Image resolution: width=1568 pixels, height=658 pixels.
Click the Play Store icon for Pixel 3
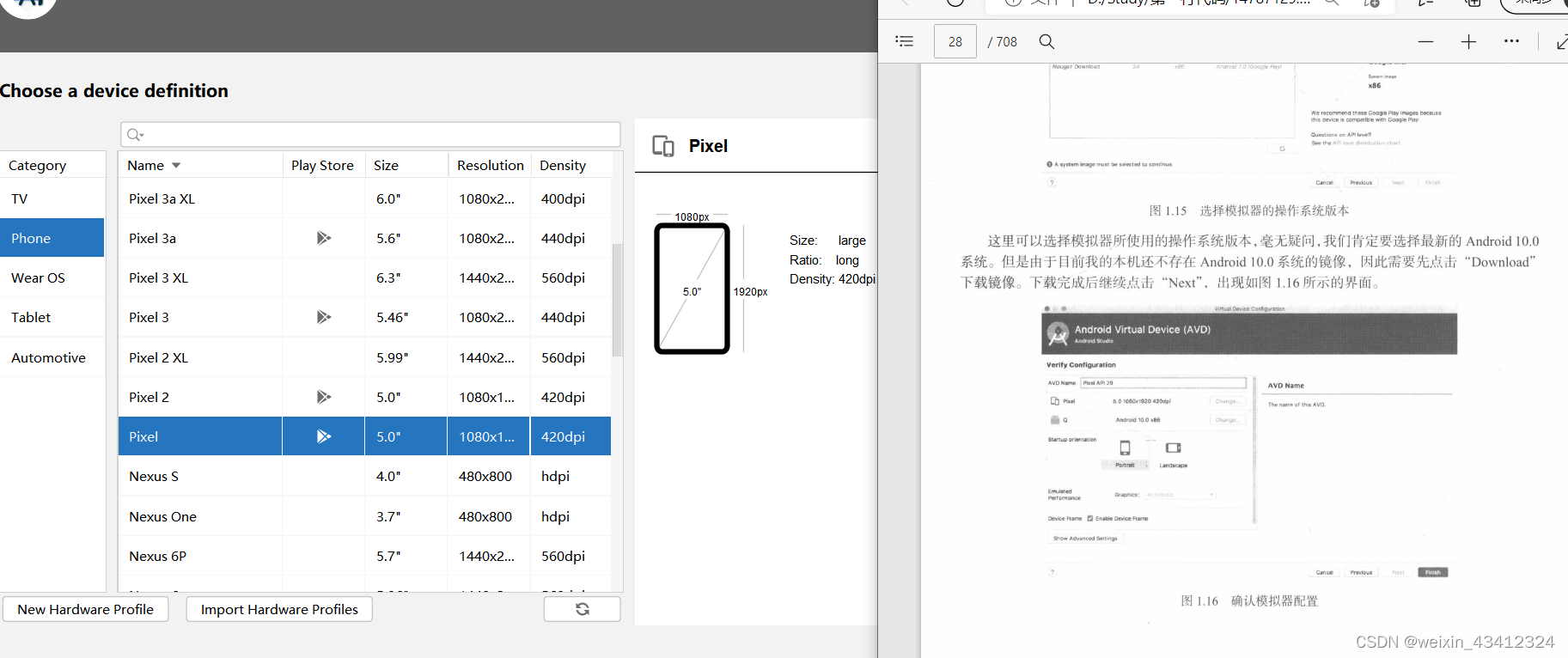click(323, 317)
